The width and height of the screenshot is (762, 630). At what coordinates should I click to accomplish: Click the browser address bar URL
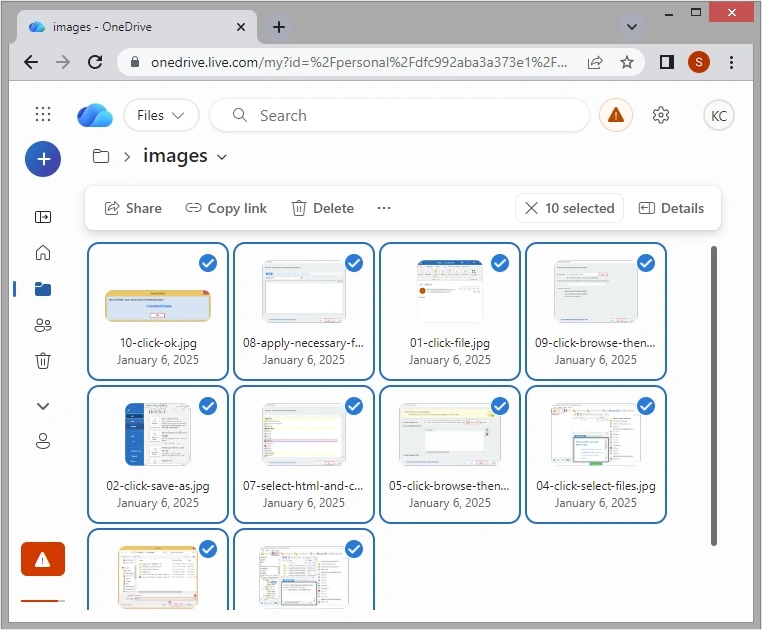point(359,62)
